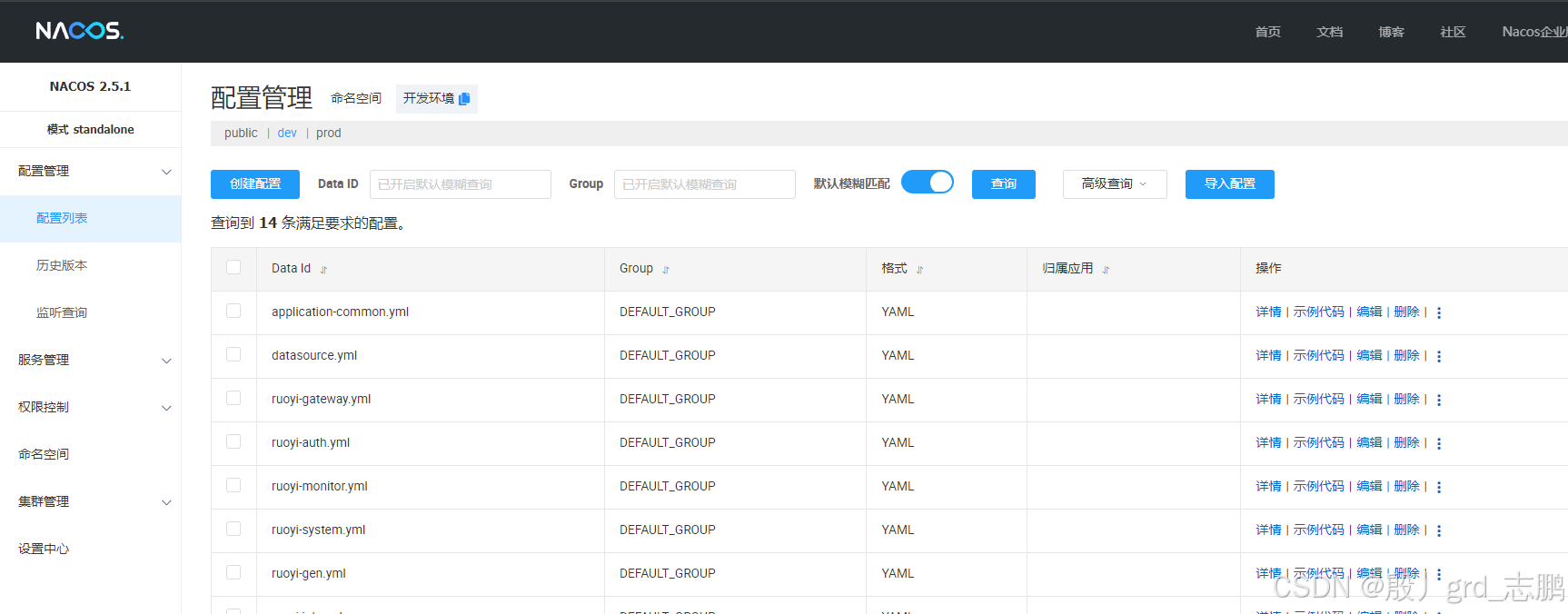Open more actions for application-common.yml
The height and width of the screenshot is (614, 1568).
click(1439, 312)
